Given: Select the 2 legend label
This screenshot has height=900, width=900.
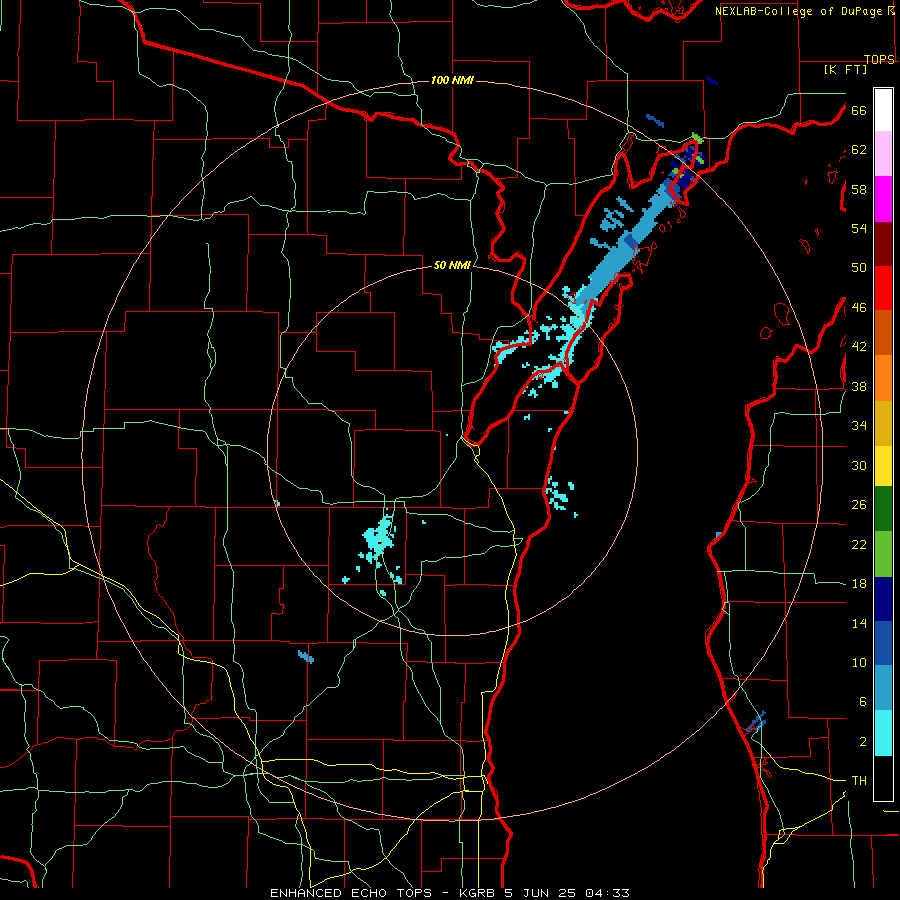Looking at the screenshot, I should point(862,742).
